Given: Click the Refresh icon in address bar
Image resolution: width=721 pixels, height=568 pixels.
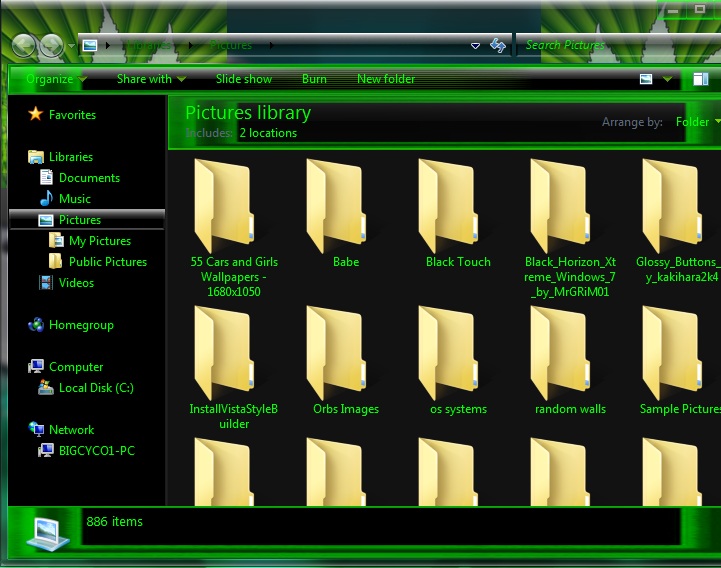Looking at the screenshot, I should pos(498,45).
